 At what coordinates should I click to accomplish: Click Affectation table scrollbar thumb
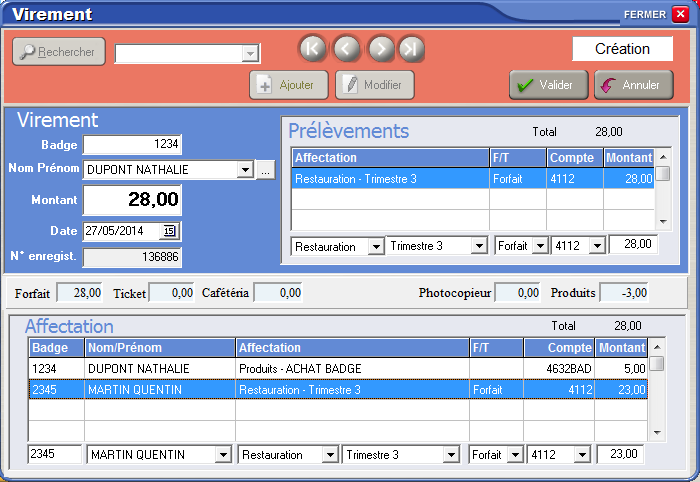click(x=657, y=363)
